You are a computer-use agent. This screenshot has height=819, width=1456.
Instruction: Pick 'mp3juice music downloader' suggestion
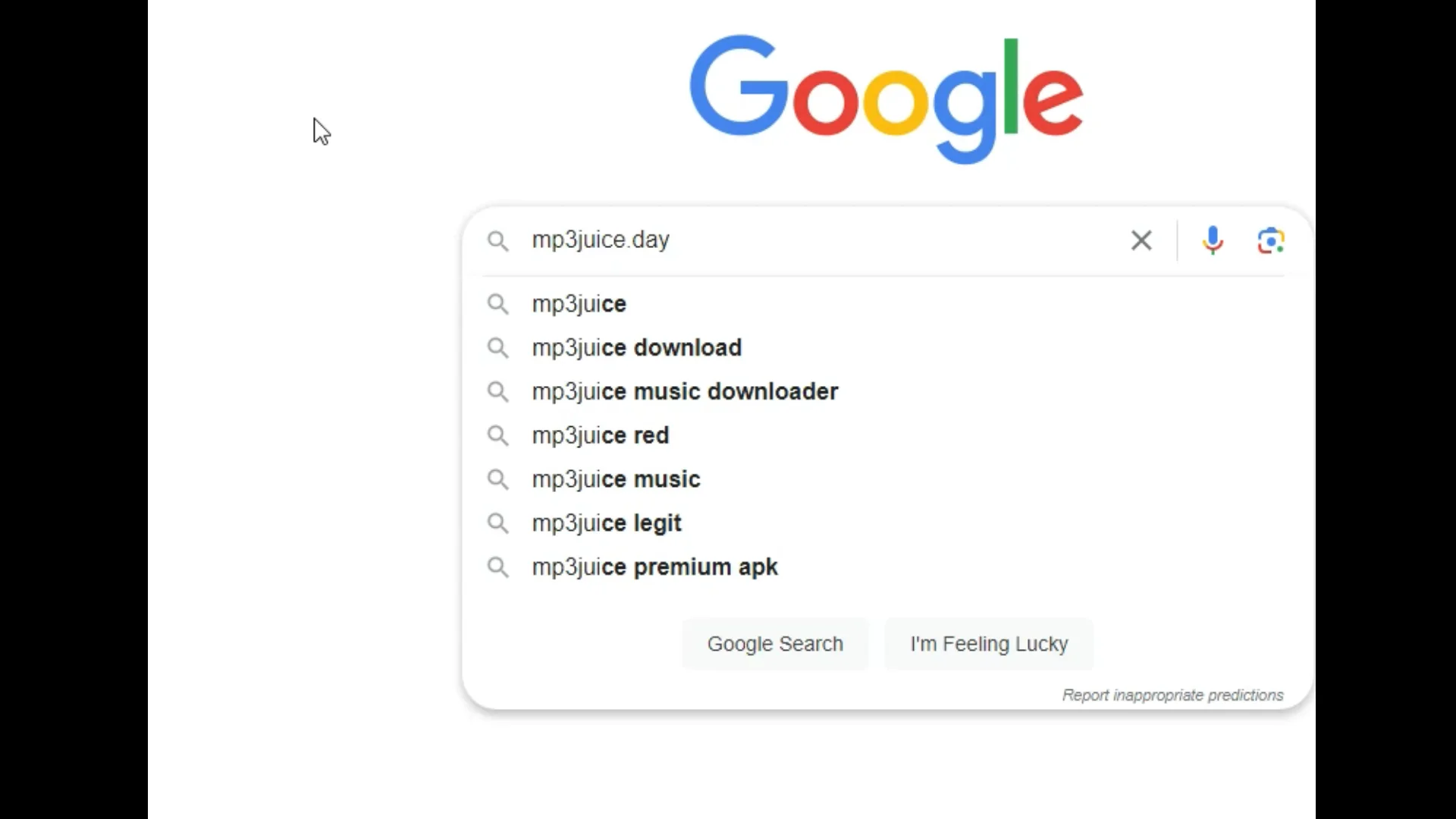click(685, 392)
